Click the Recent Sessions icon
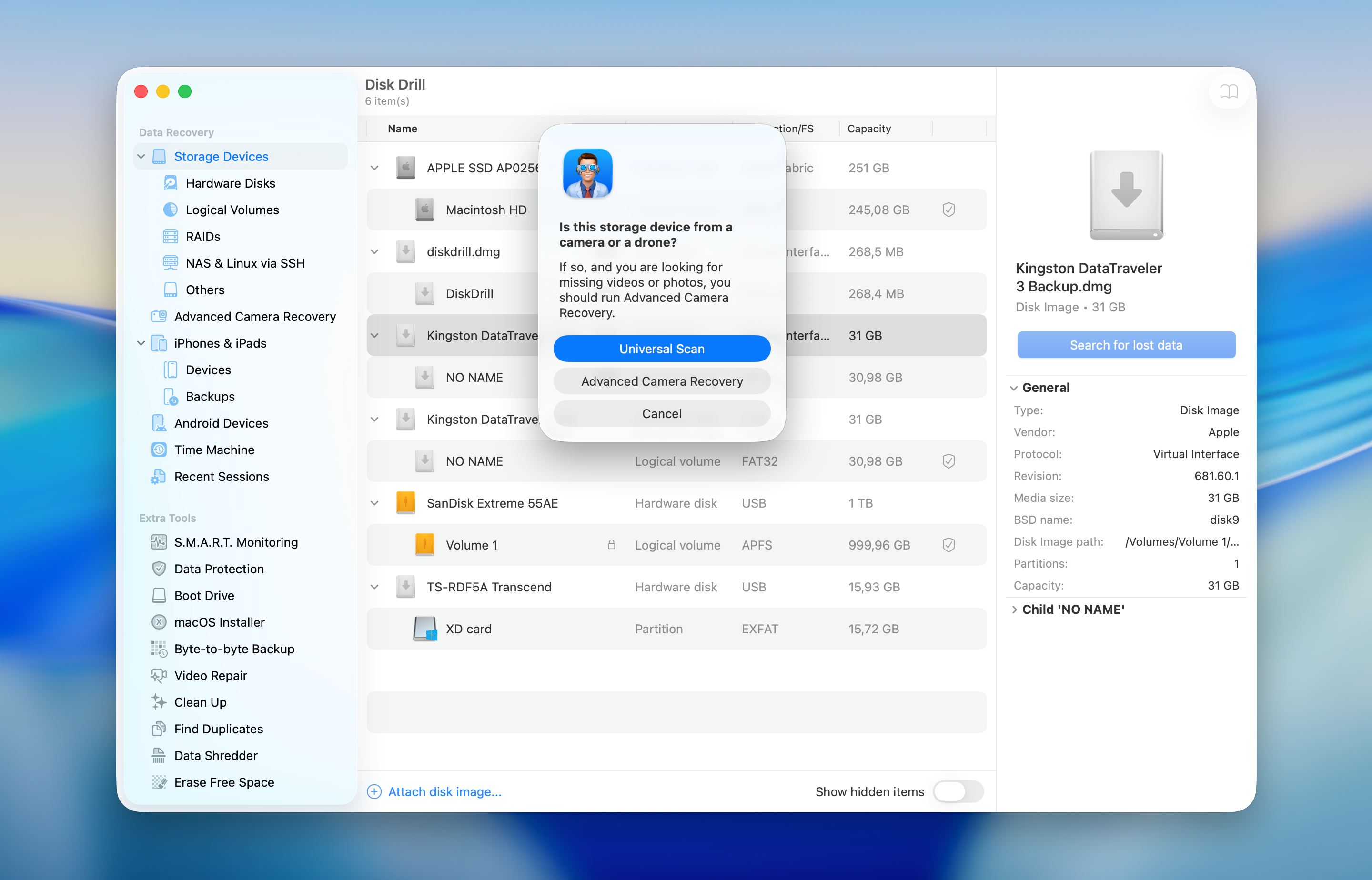 (x=159, y=477)
